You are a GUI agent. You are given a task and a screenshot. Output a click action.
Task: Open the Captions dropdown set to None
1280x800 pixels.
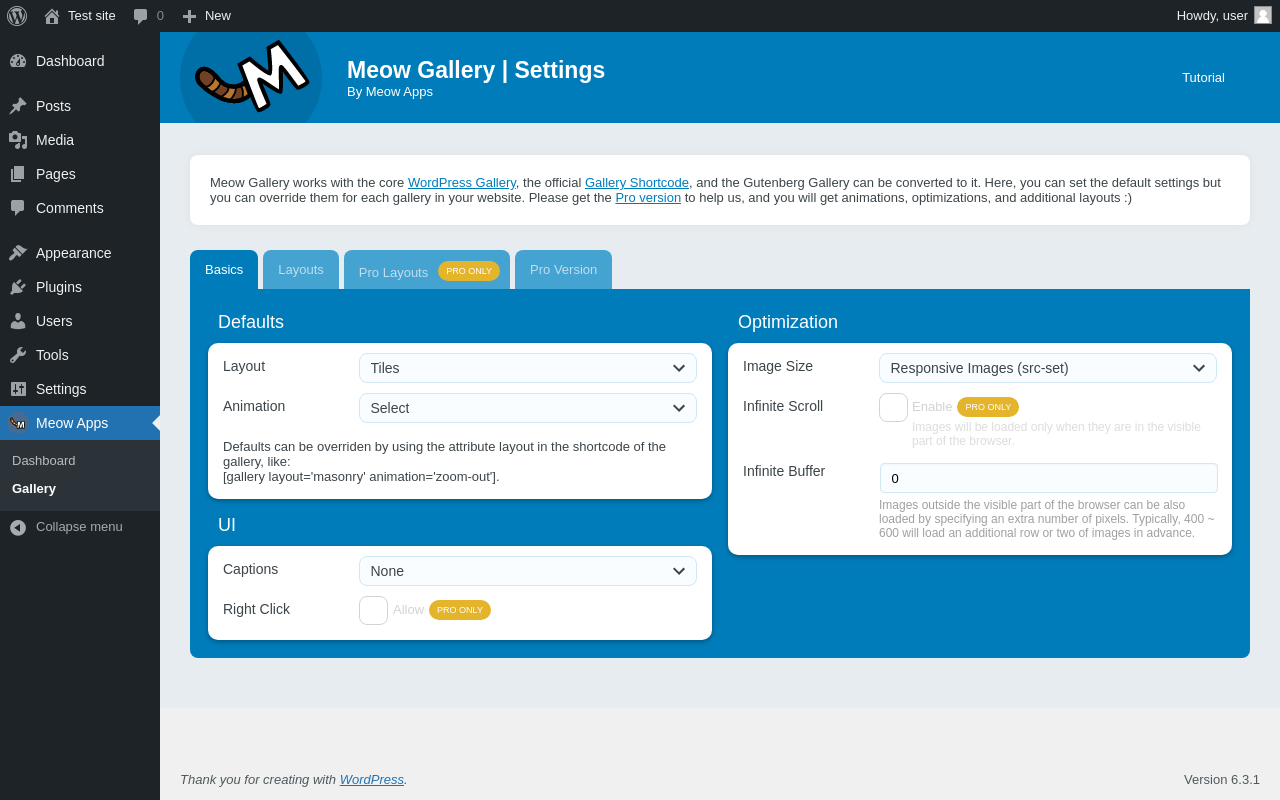(528, 571)
